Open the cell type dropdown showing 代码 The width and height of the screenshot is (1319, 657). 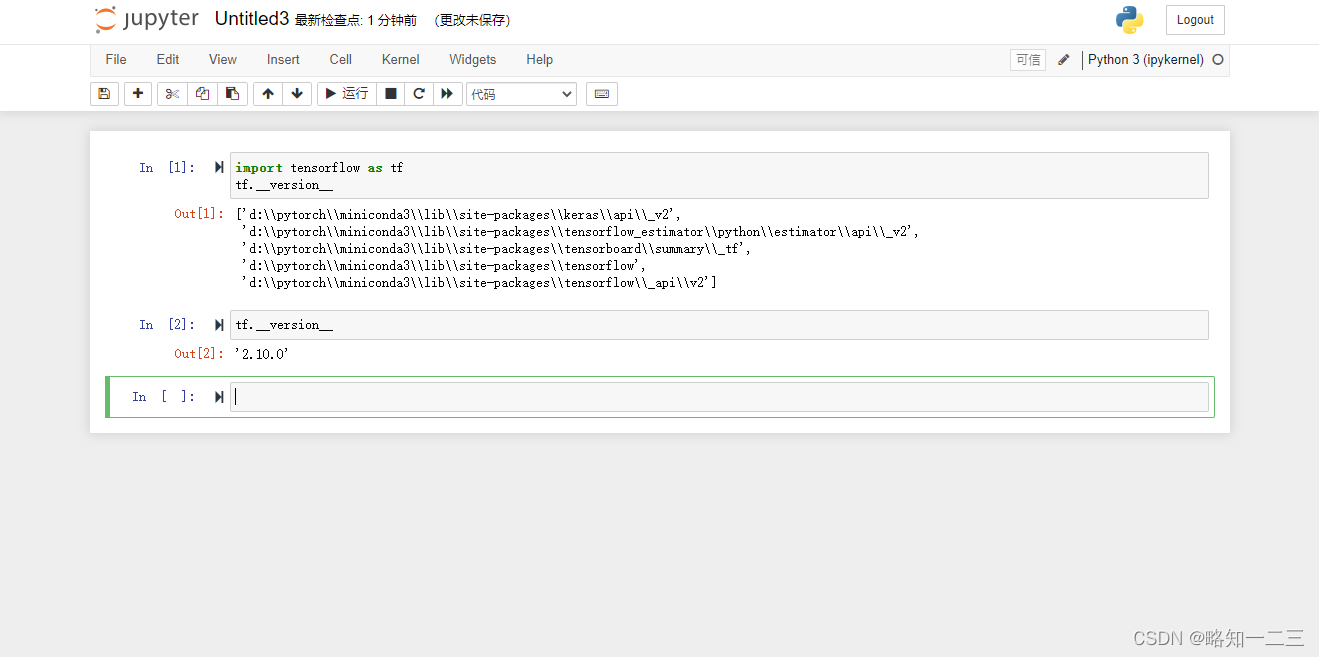521,93
